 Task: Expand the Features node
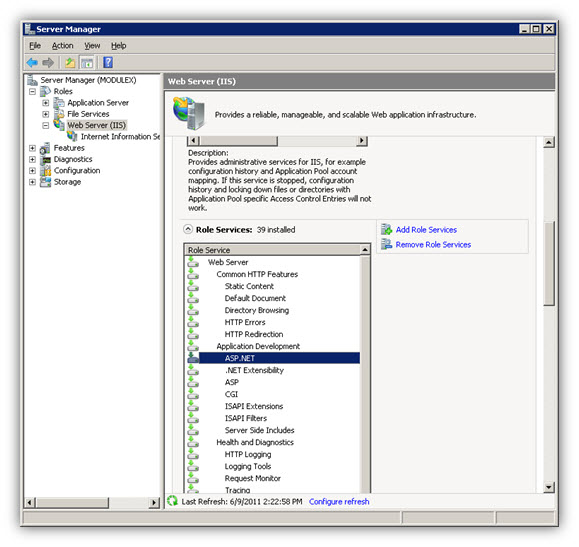tap(32, 148)
